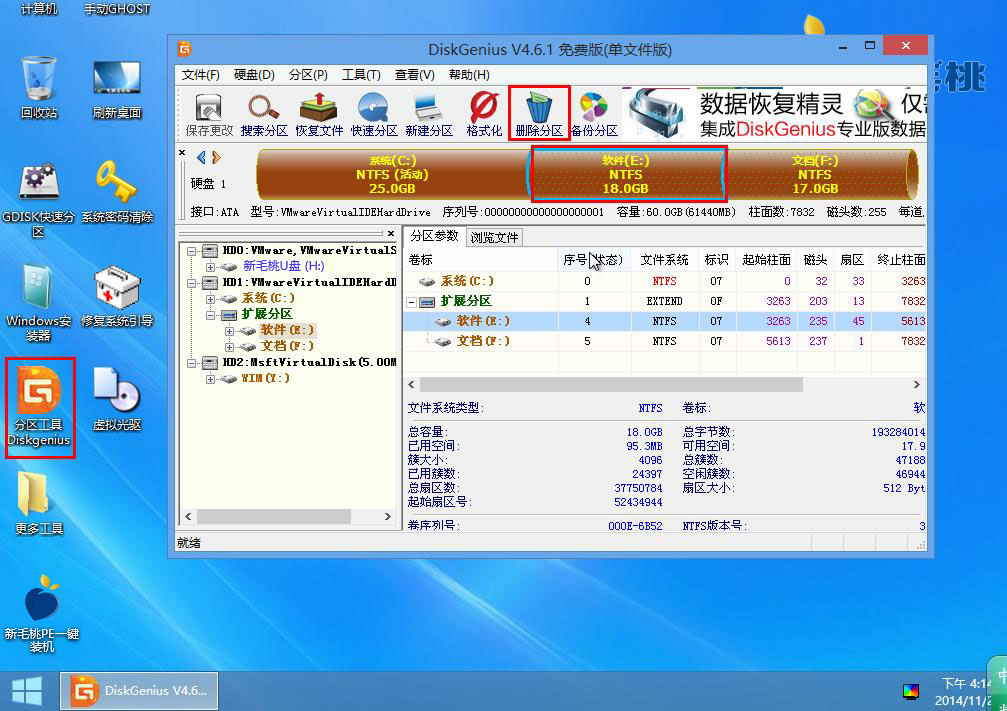Open the 备份分区 backup partition tool
The height and width of the screenshot is (711, 1007).
click(594, 115)
